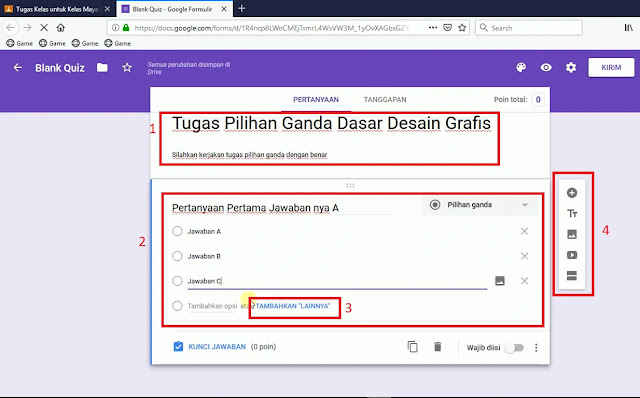Add a title and description section
This screenshot has width=640, height=398.
[572, 213]
